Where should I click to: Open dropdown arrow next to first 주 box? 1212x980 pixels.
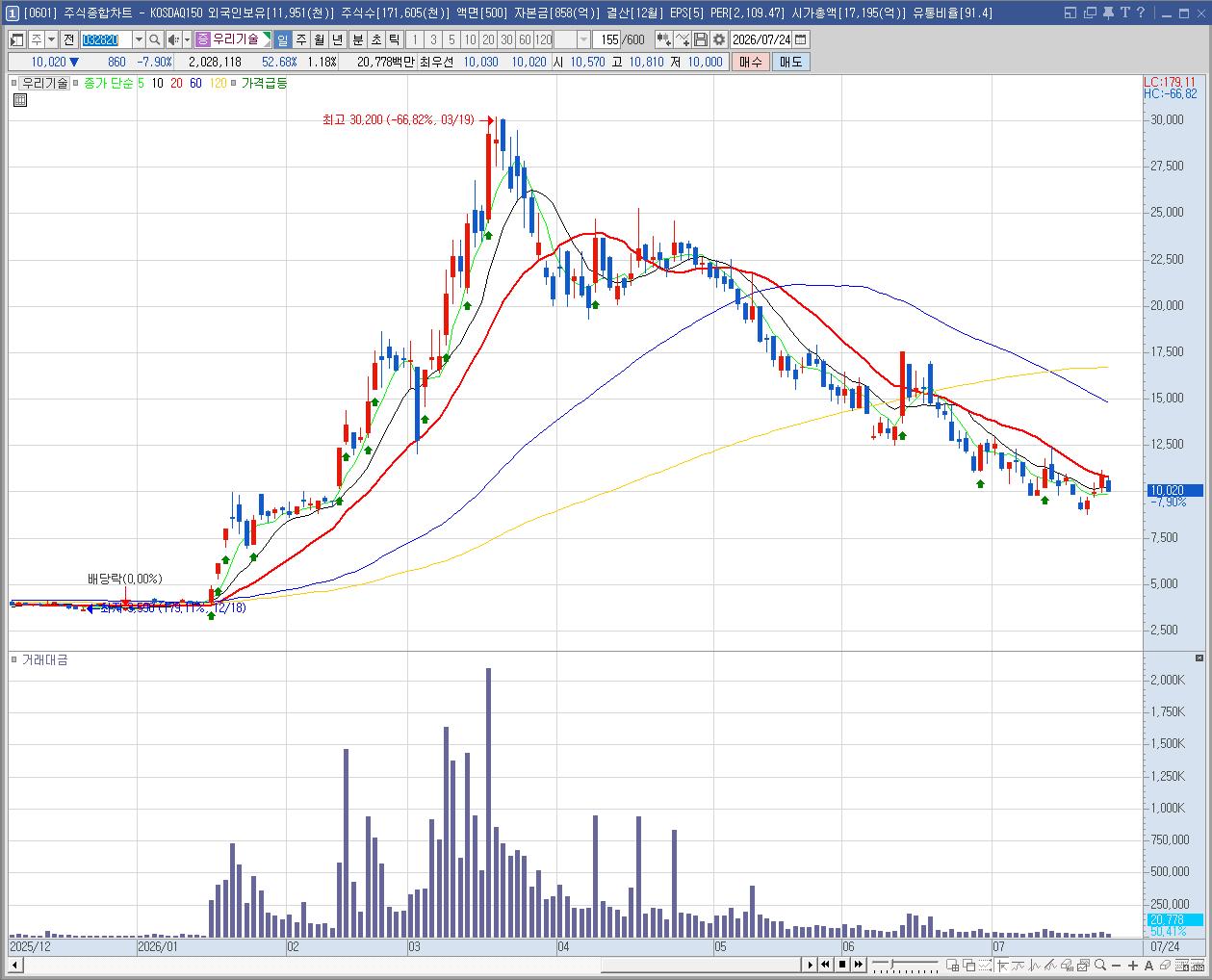pyautogui.click(x=51, y=39)
